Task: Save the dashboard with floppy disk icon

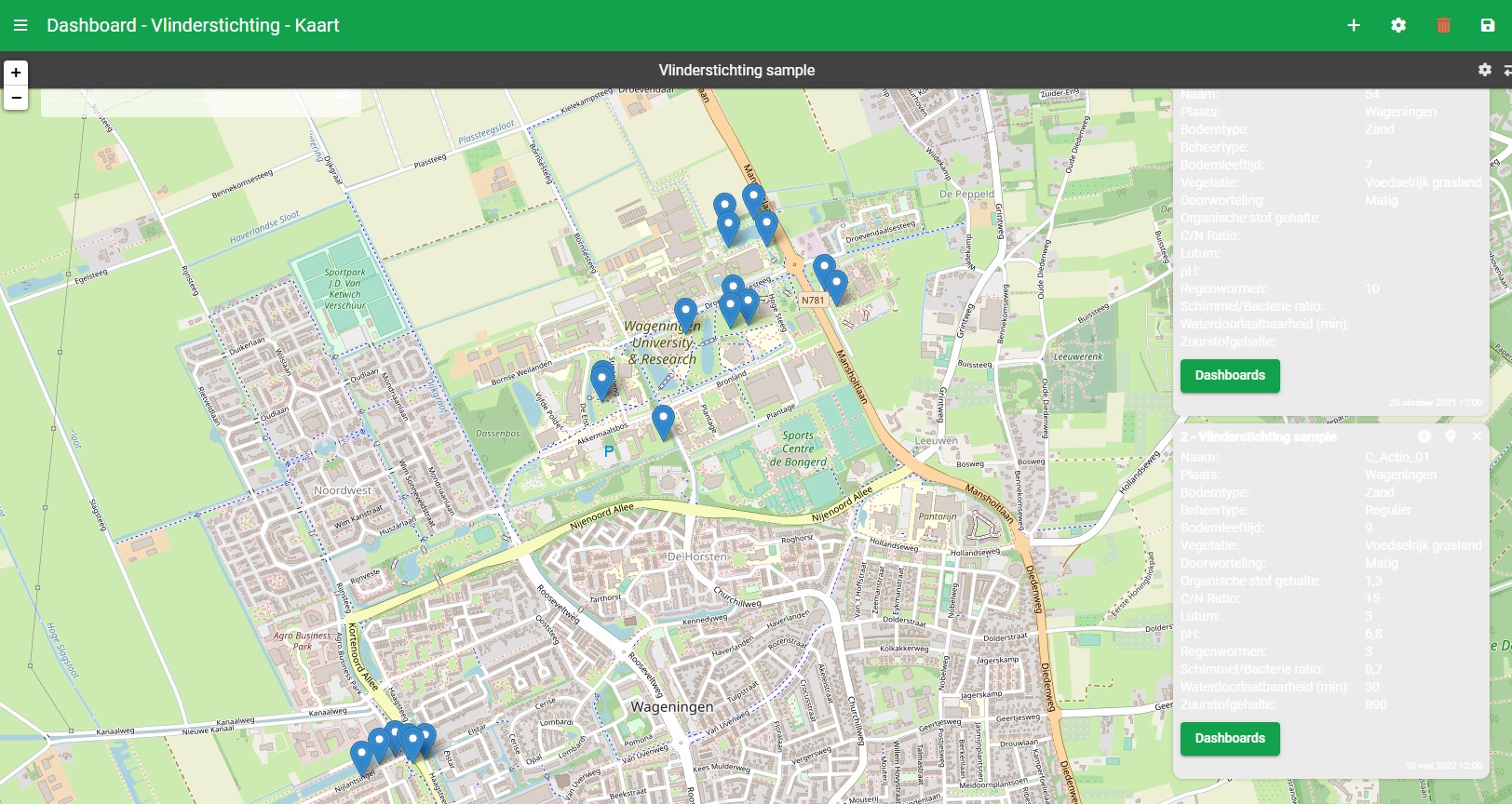Action: pyautogui.click(x=1488, y=25)
